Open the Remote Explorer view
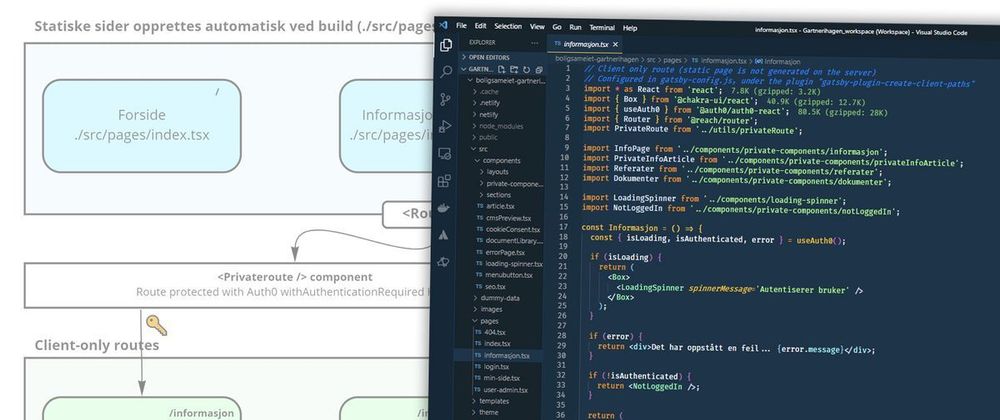The width and height of the screenshot is (1000, 420). pos(445,154)
